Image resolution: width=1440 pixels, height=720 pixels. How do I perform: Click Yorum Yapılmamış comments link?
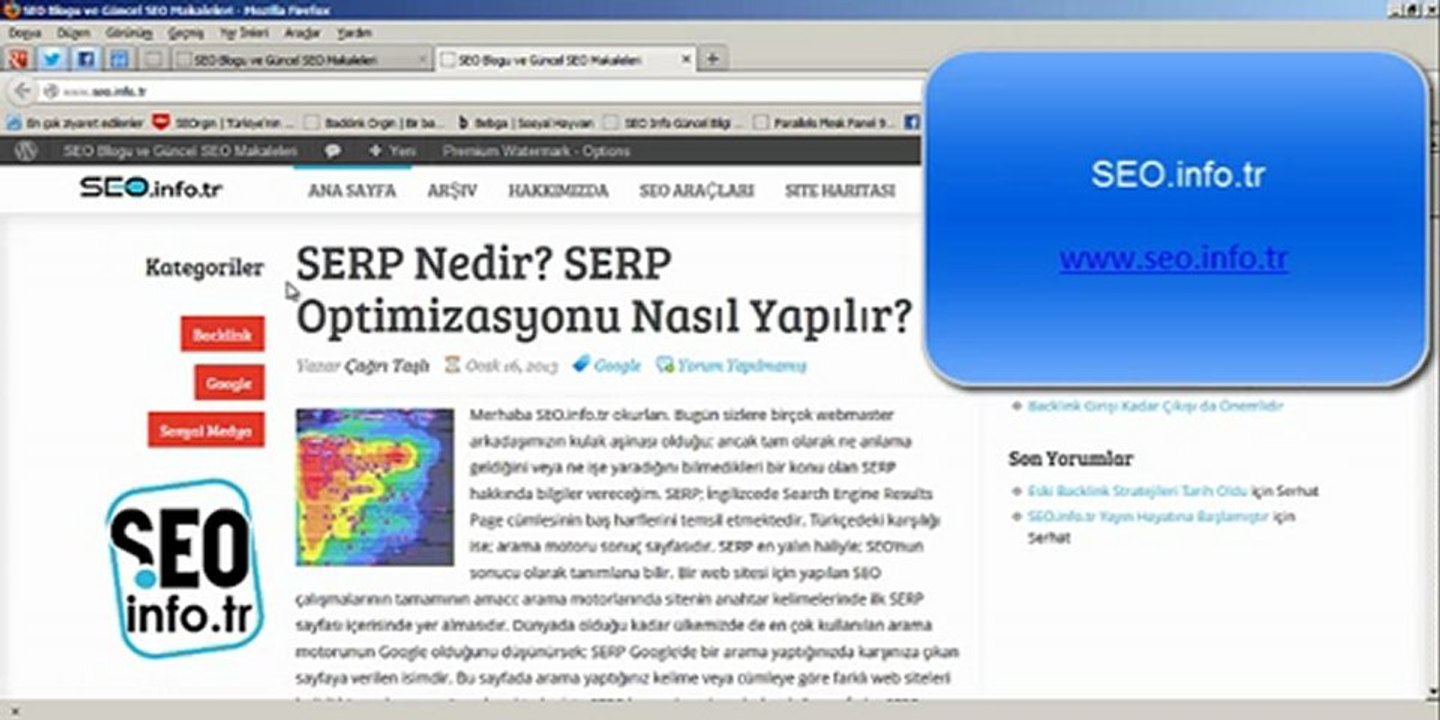[x=742, y=365]
